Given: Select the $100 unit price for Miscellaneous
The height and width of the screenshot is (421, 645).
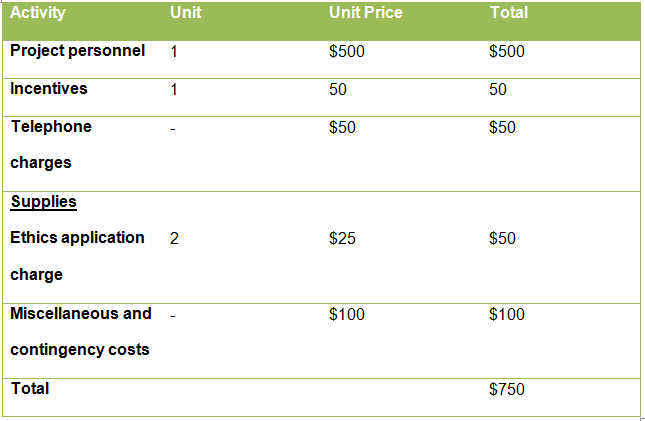Looking at the screenshot, I should coord(347,315).
